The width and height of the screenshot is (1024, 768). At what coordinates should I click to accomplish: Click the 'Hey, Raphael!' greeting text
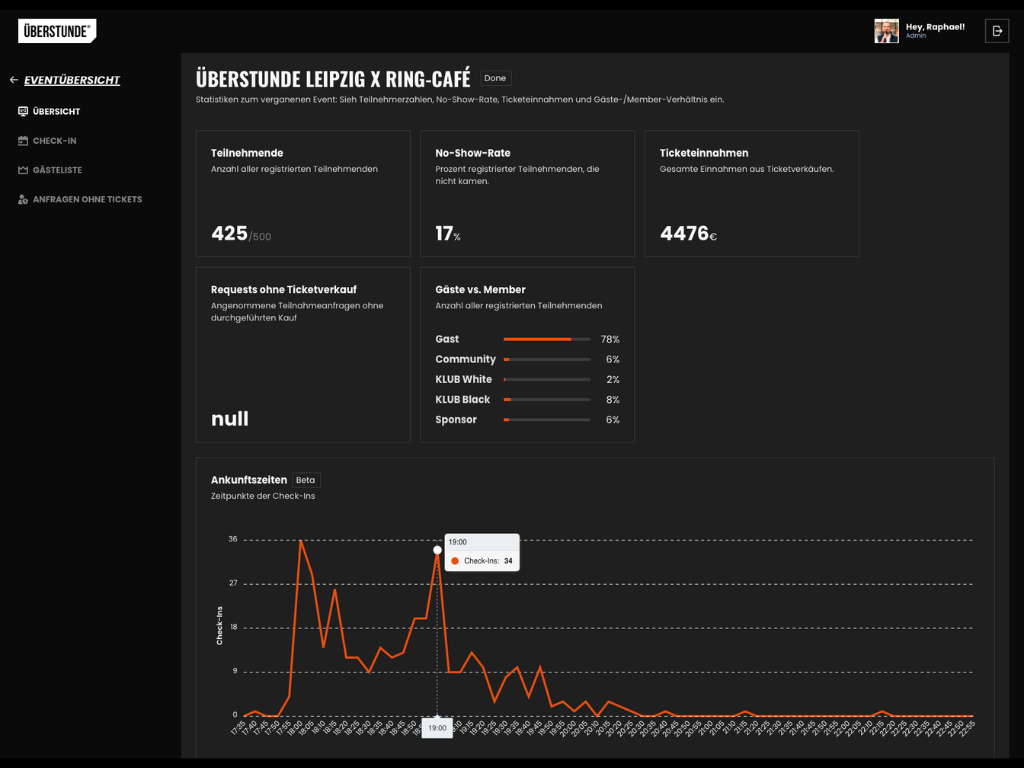(935, 27)
